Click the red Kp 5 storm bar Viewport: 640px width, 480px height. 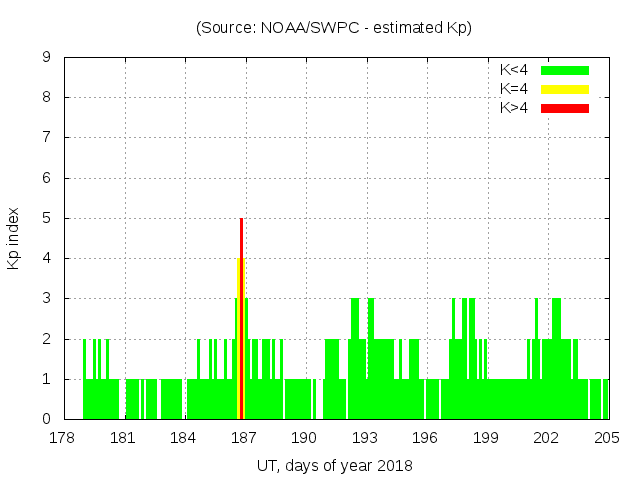click(242, 300)
